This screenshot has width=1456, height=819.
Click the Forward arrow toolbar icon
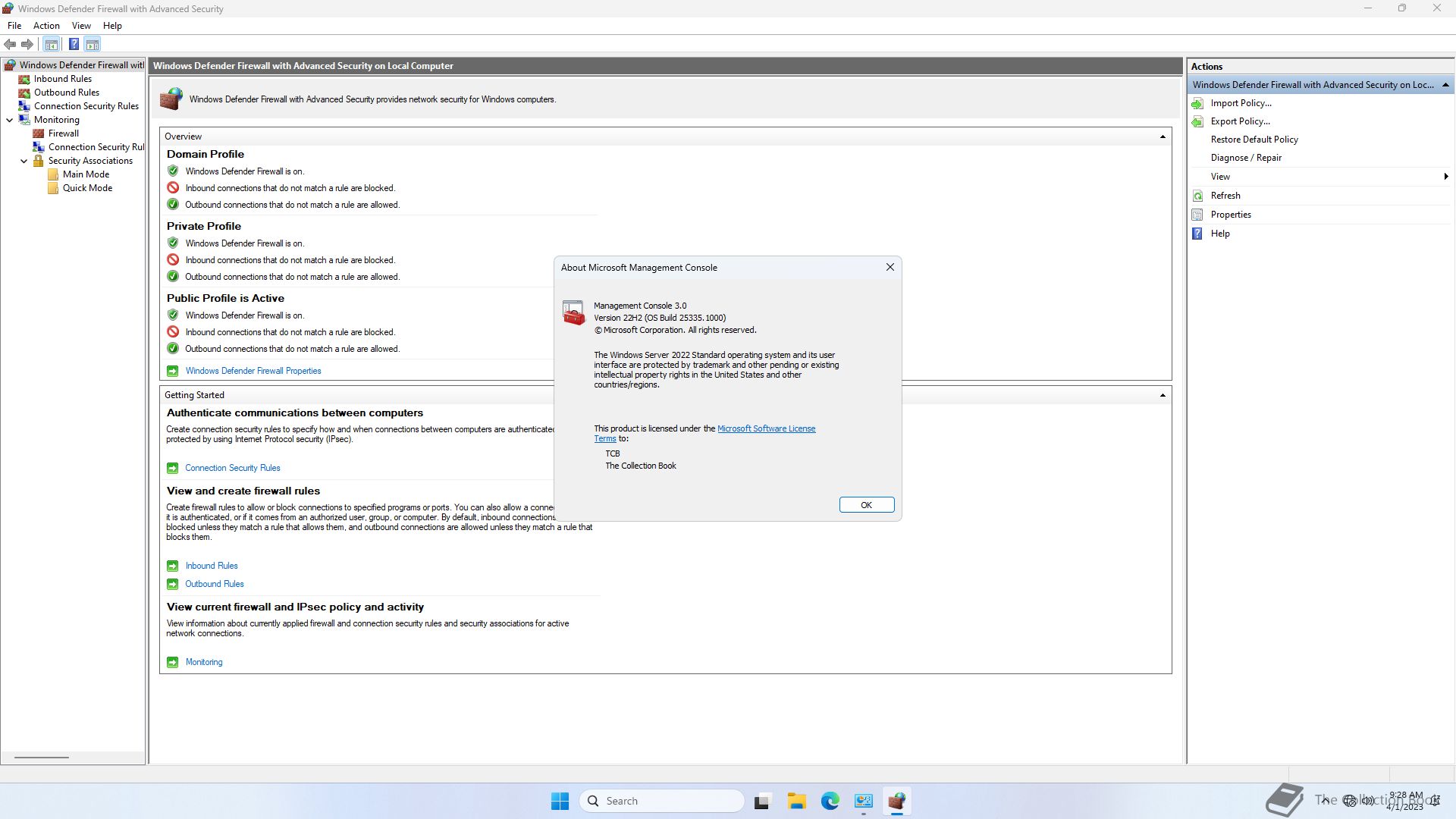pos(27,44)
